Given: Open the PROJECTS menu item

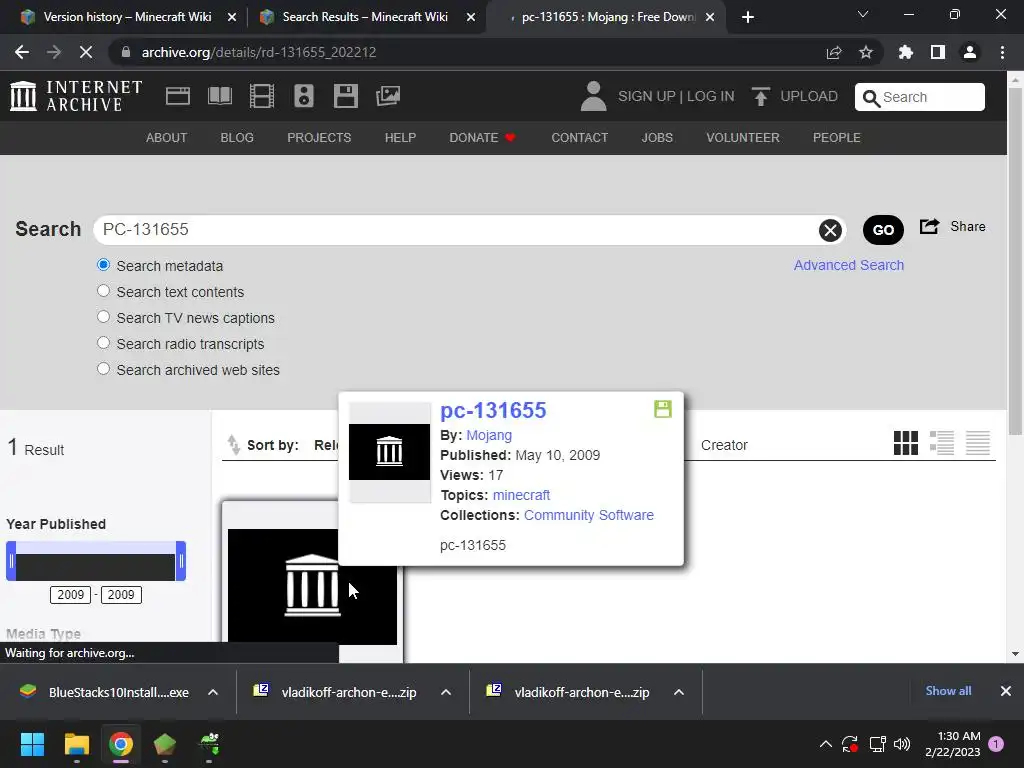Looking at the screenshot, I should point(319,138).
